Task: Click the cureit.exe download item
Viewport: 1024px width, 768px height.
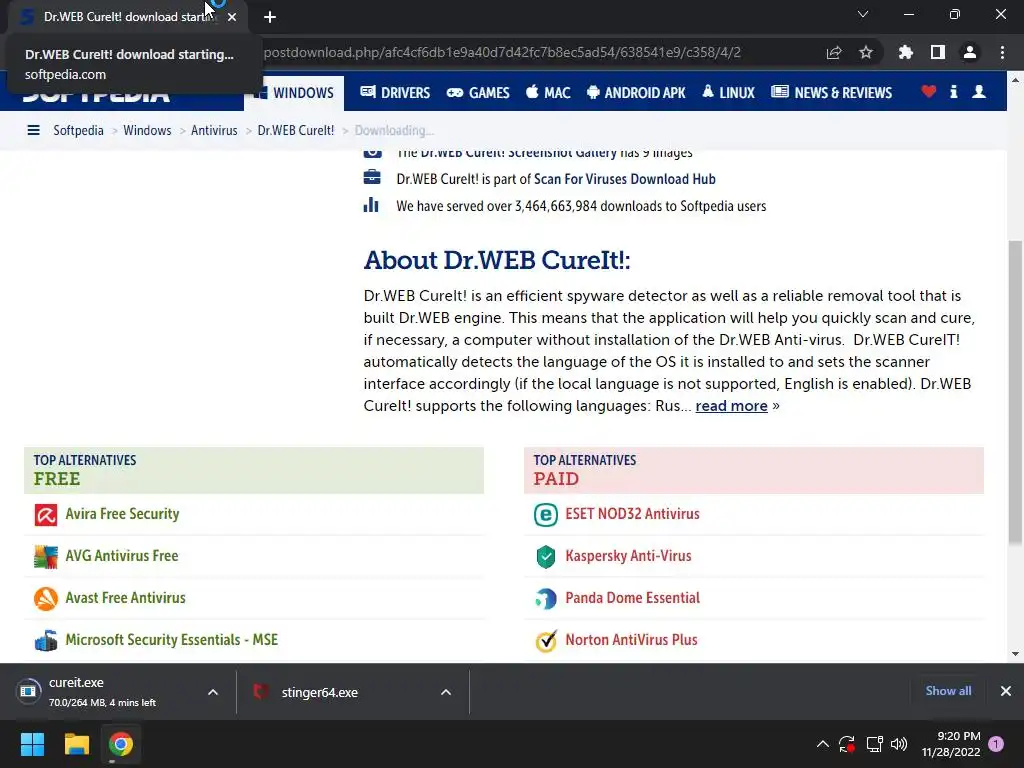Action: [102, 692]
